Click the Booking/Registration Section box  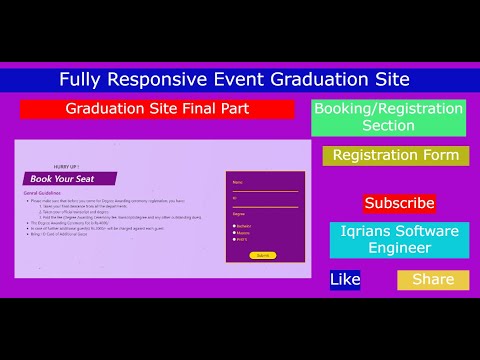coord(388,118)
